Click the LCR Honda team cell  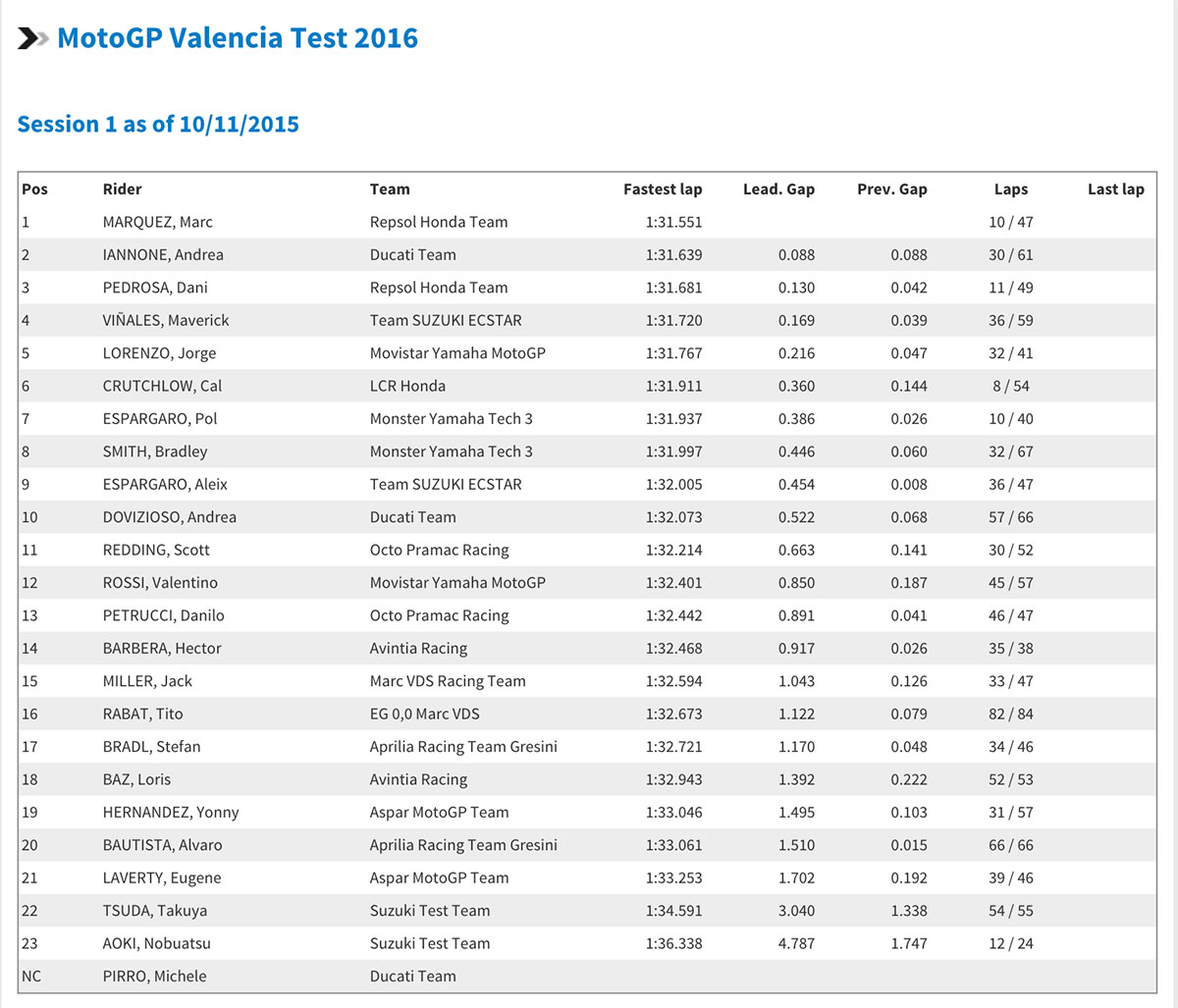(x=407, y=386)
